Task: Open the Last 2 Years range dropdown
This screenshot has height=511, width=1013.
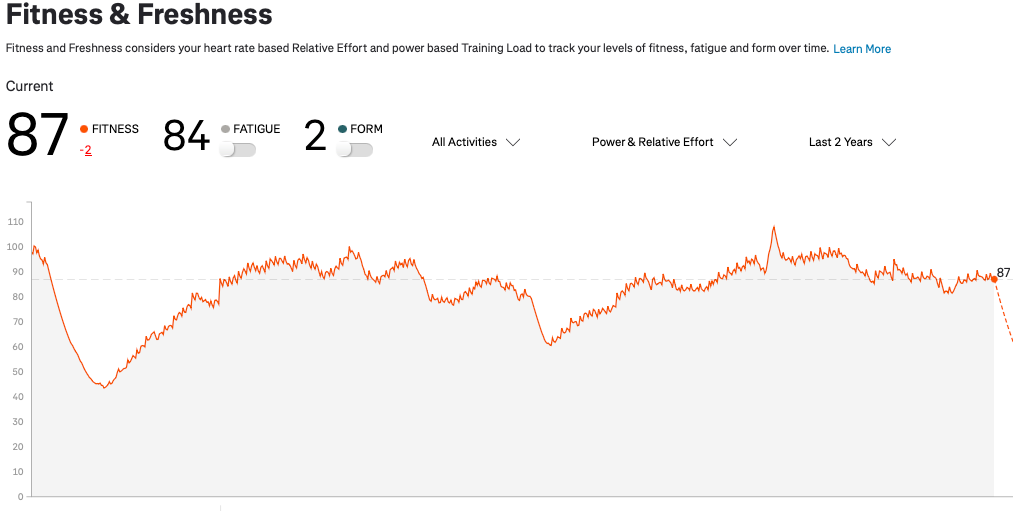Action: point(852,142)
